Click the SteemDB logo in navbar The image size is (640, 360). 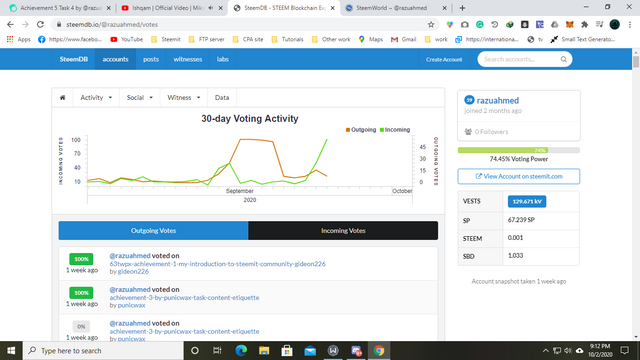click(x=73, y=59)
